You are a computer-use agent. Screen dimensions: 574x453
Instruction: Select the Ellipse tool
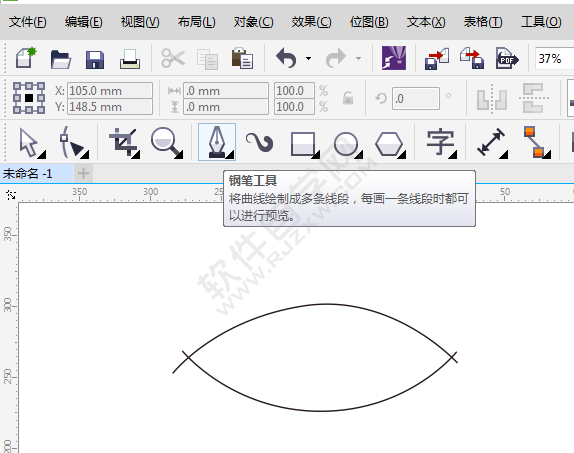click(346, 144)
